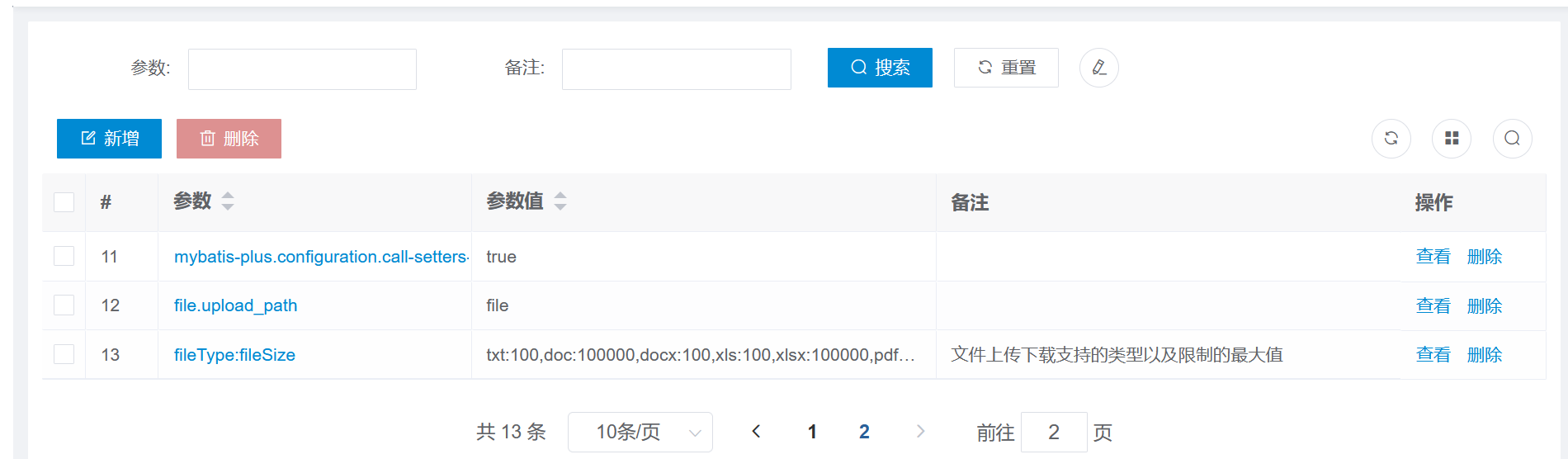
Task: Click 删除 for fileType:fileSize row
Action: click(1484, 355)
